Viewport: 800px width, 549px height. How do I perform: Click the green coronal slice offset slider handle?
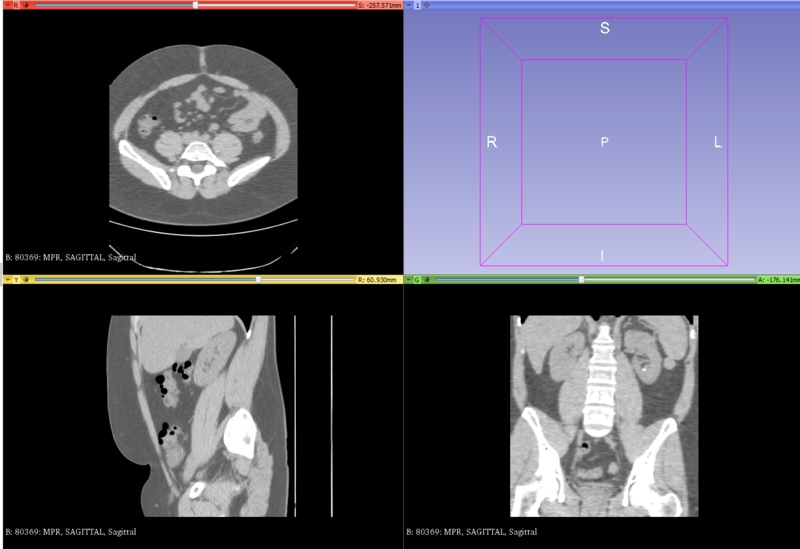(x=581, y=280)
